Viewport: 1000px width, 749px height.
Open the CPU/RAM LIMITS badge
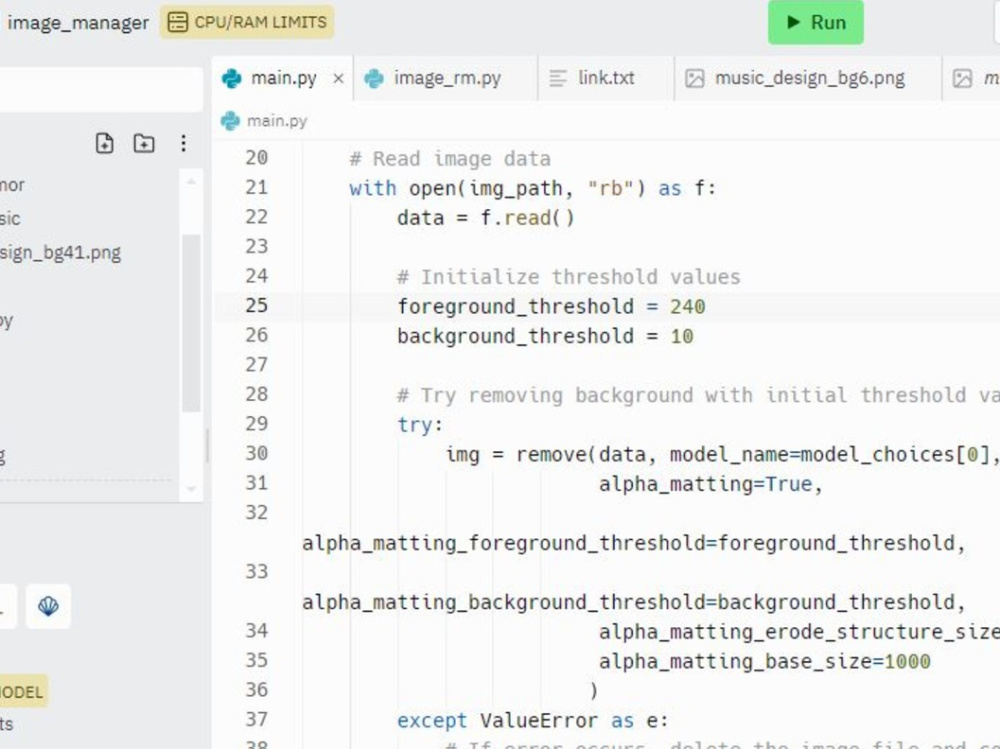pyautogui.click(x=247, y=22)
